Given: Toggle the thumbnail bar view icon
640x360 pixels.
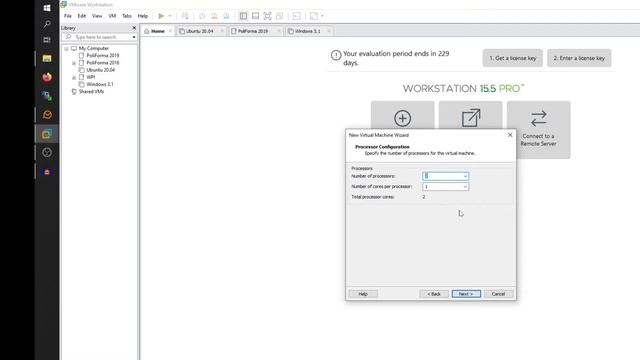Looking at the screenshot, I should [x=255, y=16].
